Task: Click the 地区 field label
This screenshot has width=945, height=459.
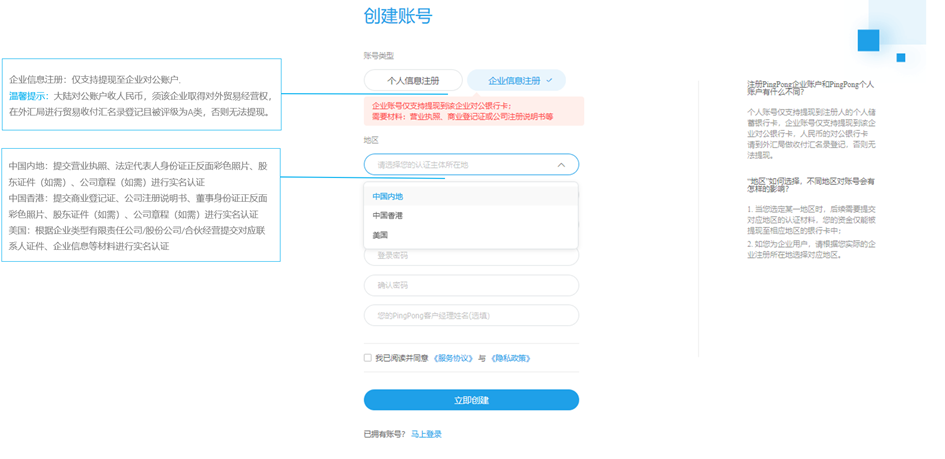Action: [x=371, y=140]
